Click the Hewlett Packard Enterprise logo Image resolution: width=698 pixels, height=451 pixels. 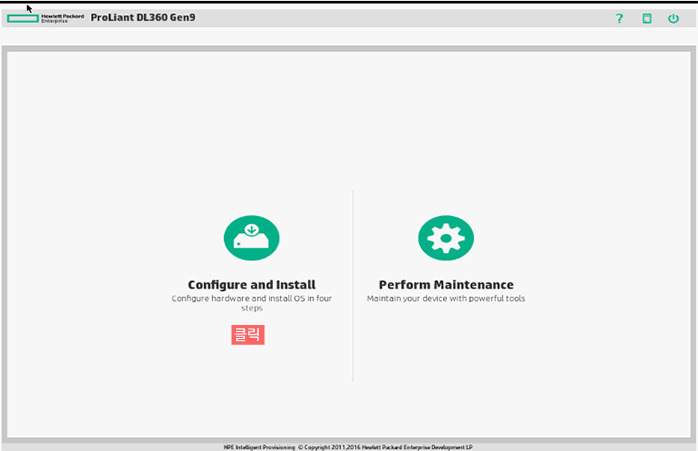(45, 18)
